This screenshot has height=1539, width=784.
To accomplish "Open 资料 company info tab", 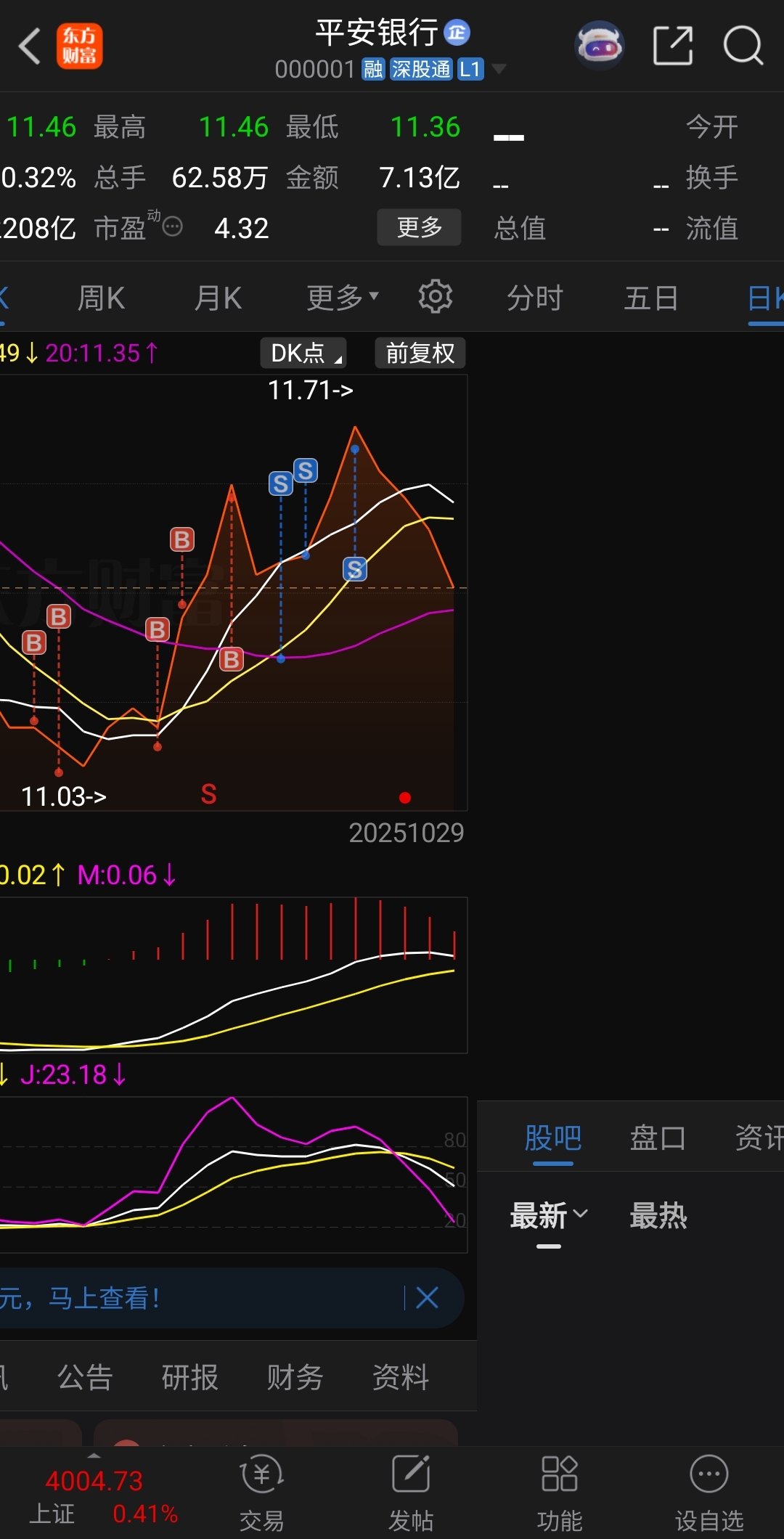I will [x=401, y=1376].
